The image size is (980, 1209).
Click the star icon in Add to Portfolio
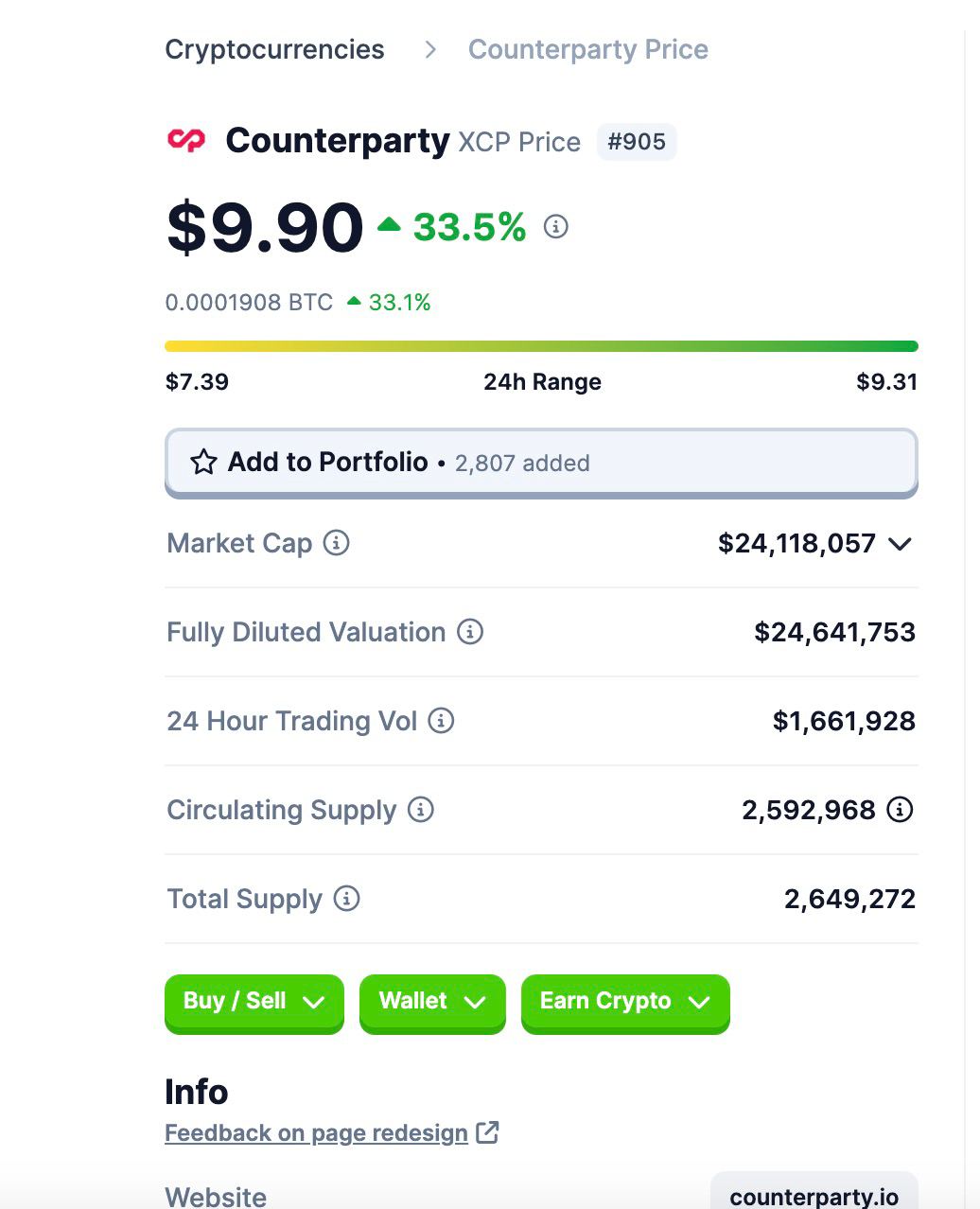[x=203, y=463]
